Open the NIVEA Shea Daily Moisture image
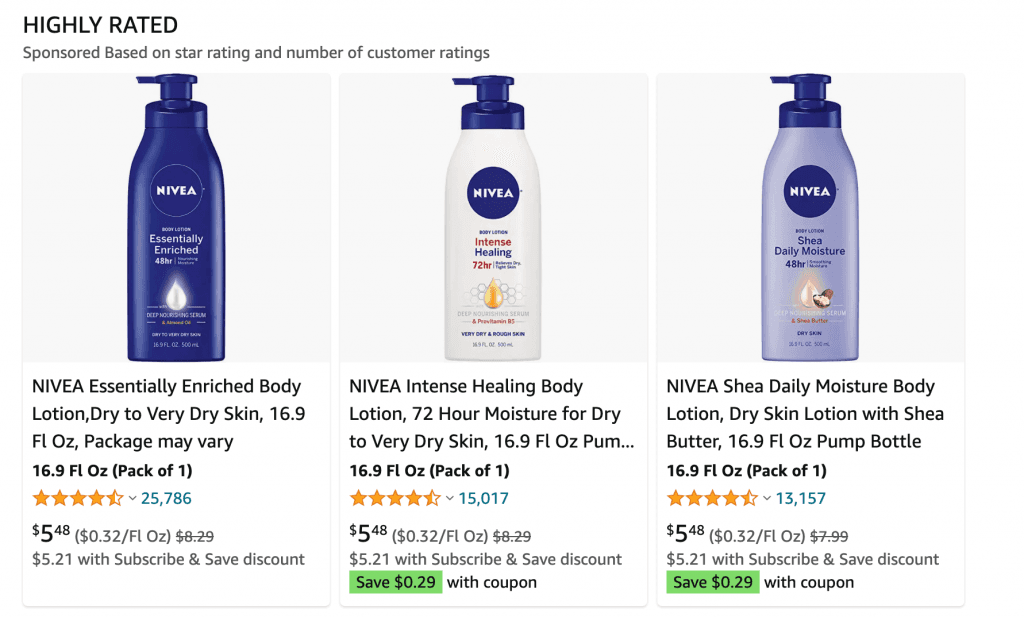Viewport: 1024px width, 617px height. pos(810,220)
